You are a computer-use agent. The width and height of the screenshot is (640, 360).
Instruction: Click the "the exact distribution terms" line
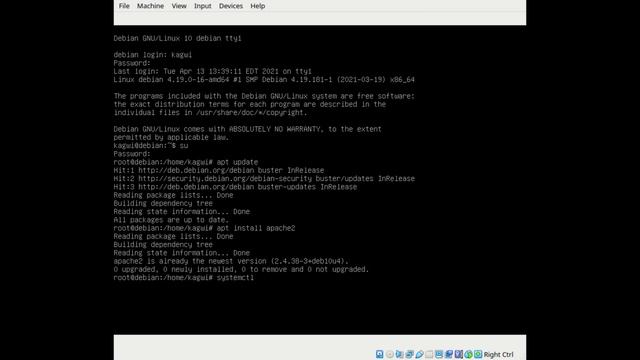click(250, 104)
